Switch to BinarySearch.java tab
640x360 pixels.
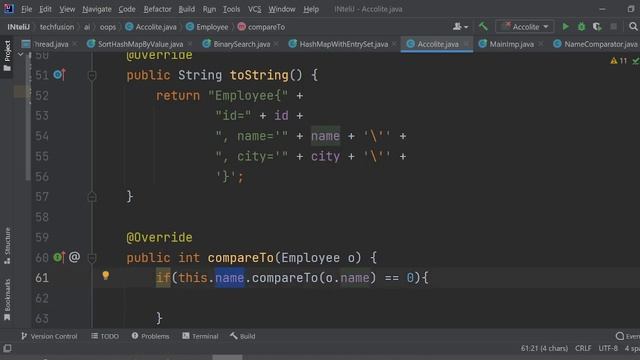(x=242, y=44)
